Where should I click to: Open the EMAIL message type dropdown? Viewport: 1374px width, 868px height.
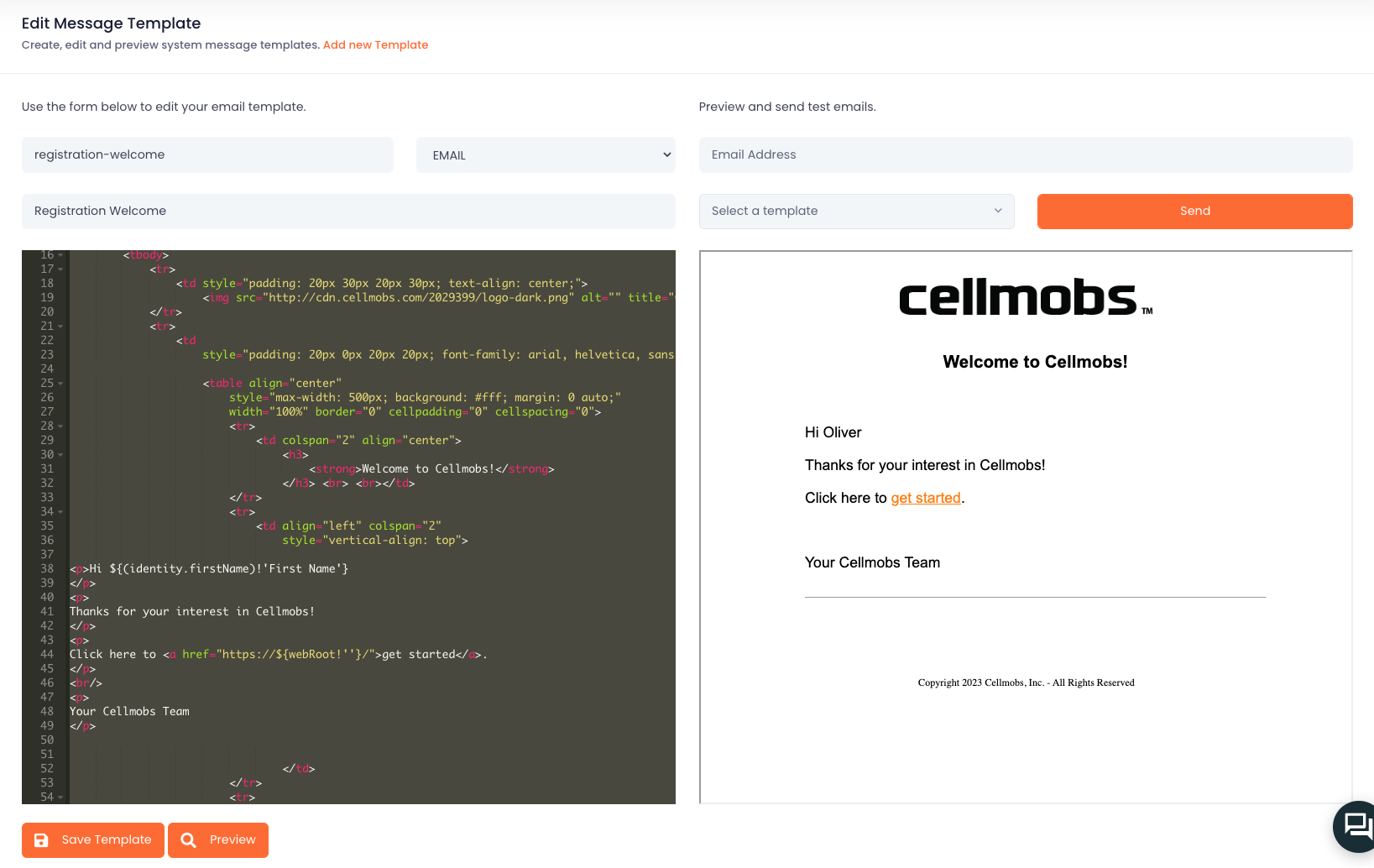546,155
